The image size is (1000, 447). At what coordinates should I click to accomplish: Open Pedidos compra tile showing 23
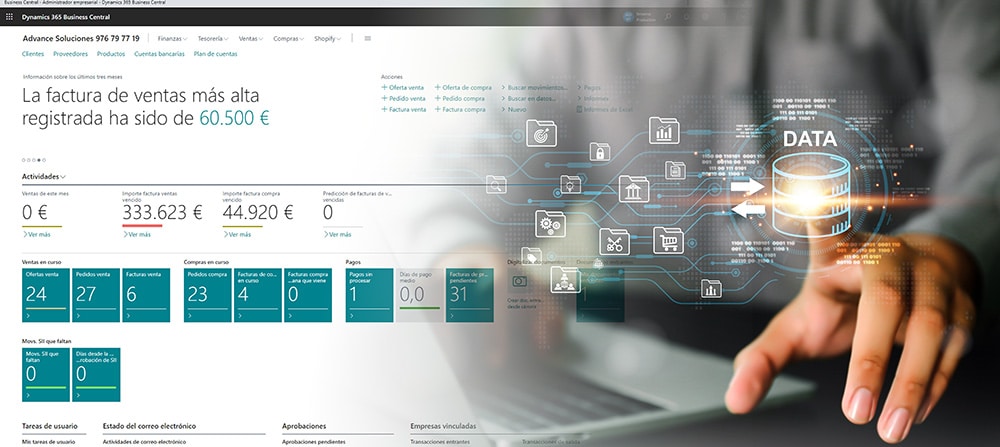coord(208,295)
